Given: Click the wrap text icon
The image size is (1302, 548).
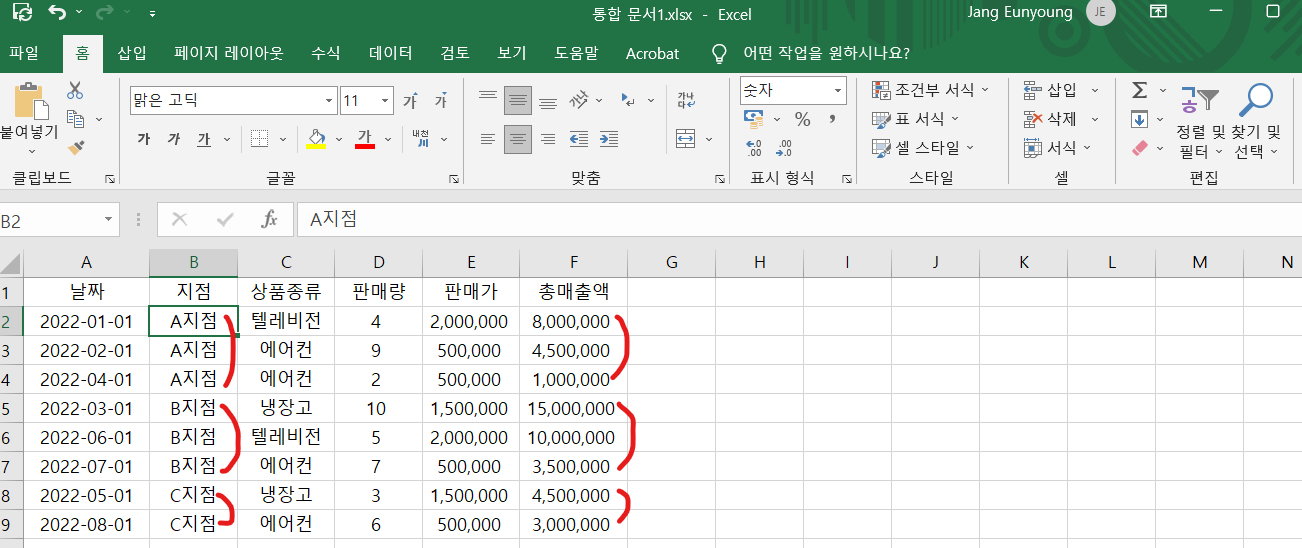Looking at the screenshot, I should click(x=686, y=100).
